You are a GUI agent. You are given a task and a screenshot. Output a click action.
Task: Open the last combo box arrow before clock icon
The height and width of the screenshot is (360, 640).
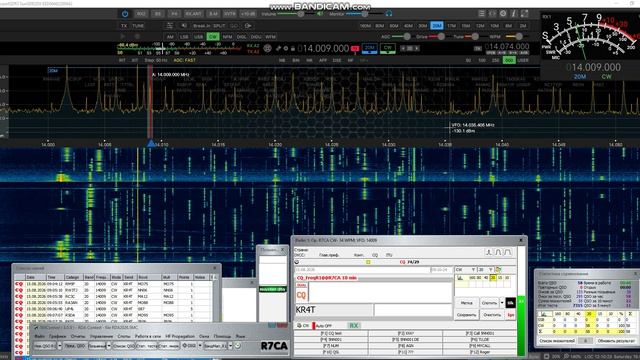pyautogui.click(x=230, y=346)
